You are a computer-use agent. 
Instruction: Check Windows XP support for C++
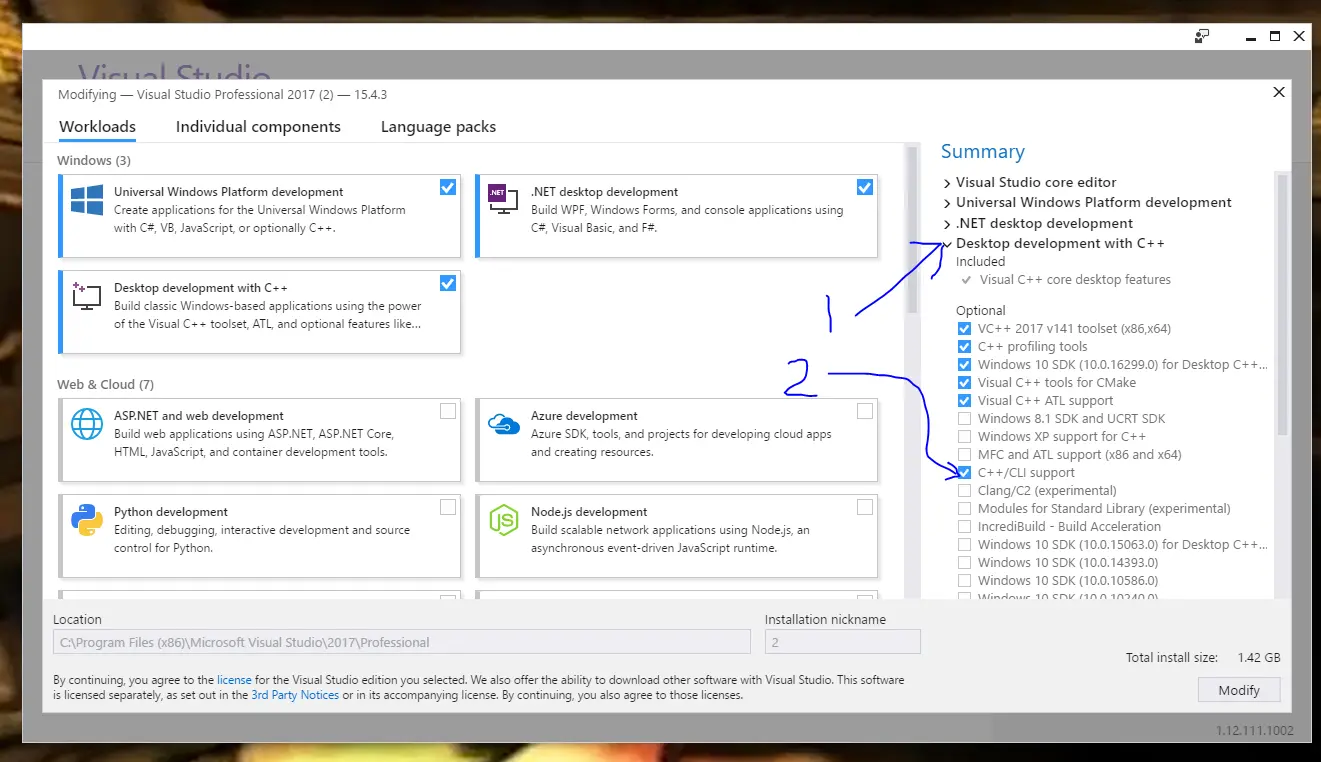(x=964, y=436)
